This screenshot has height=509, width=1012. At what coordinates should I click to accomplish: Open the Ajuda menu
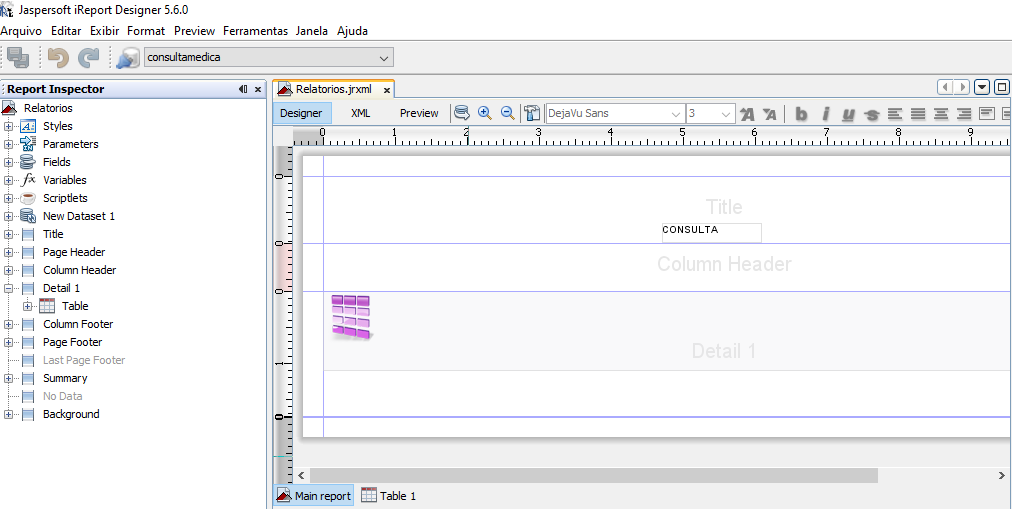click(352, 31)
